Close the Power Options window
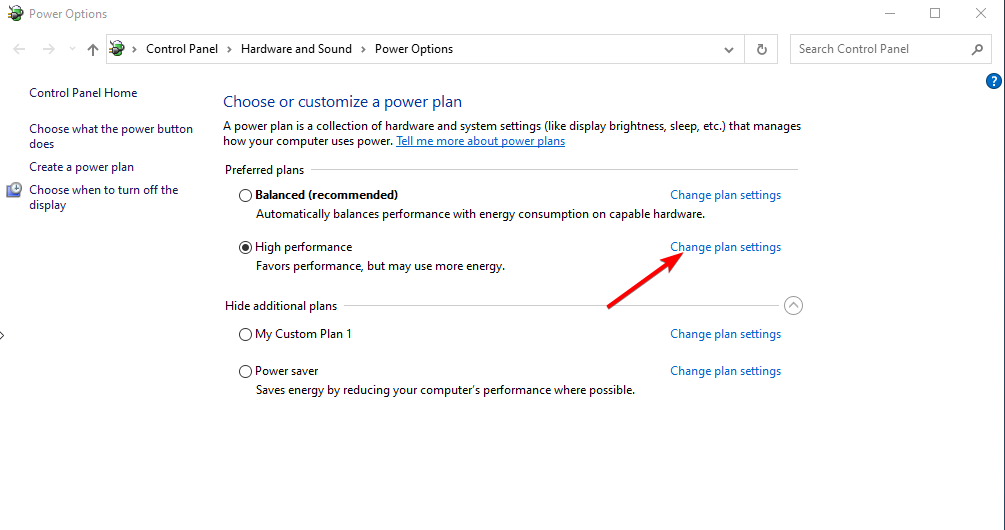 981,13
